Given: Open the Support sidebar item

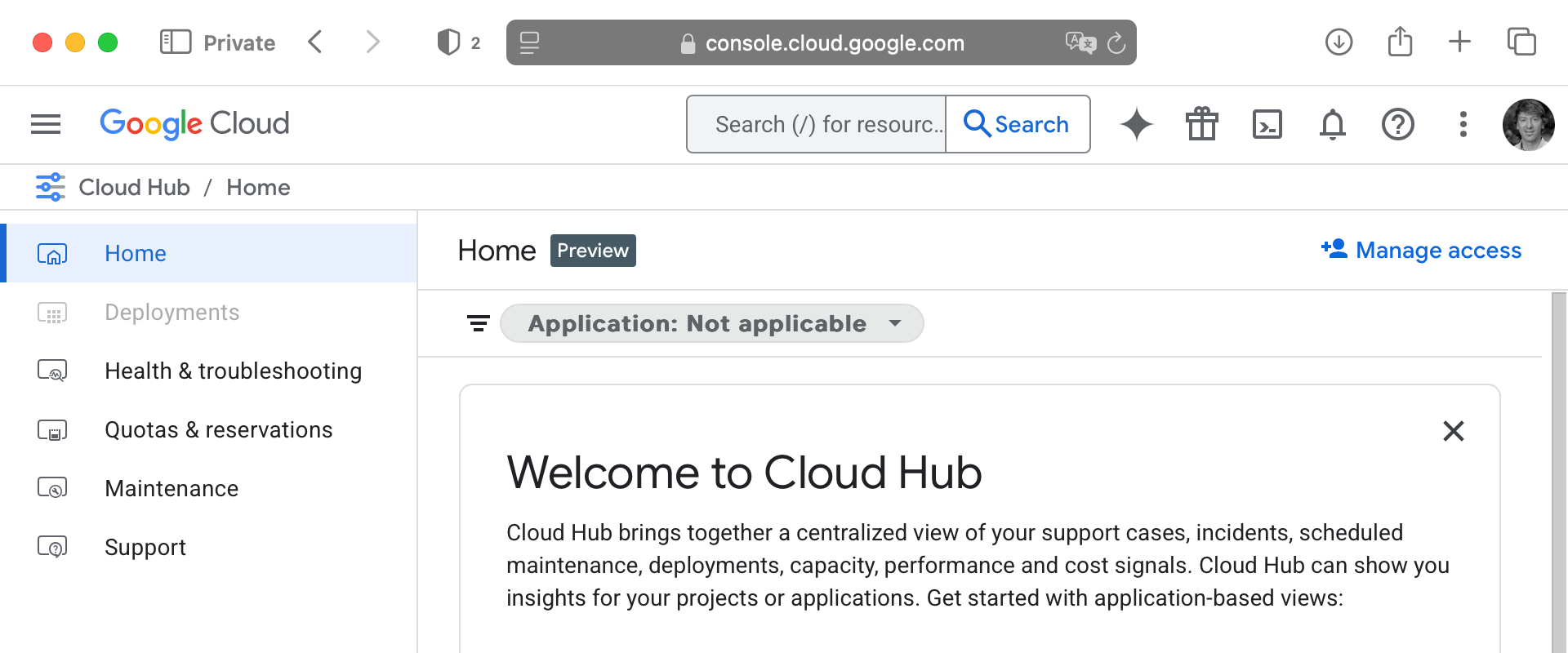Looking at the screenshot, I should coord(145,548).
